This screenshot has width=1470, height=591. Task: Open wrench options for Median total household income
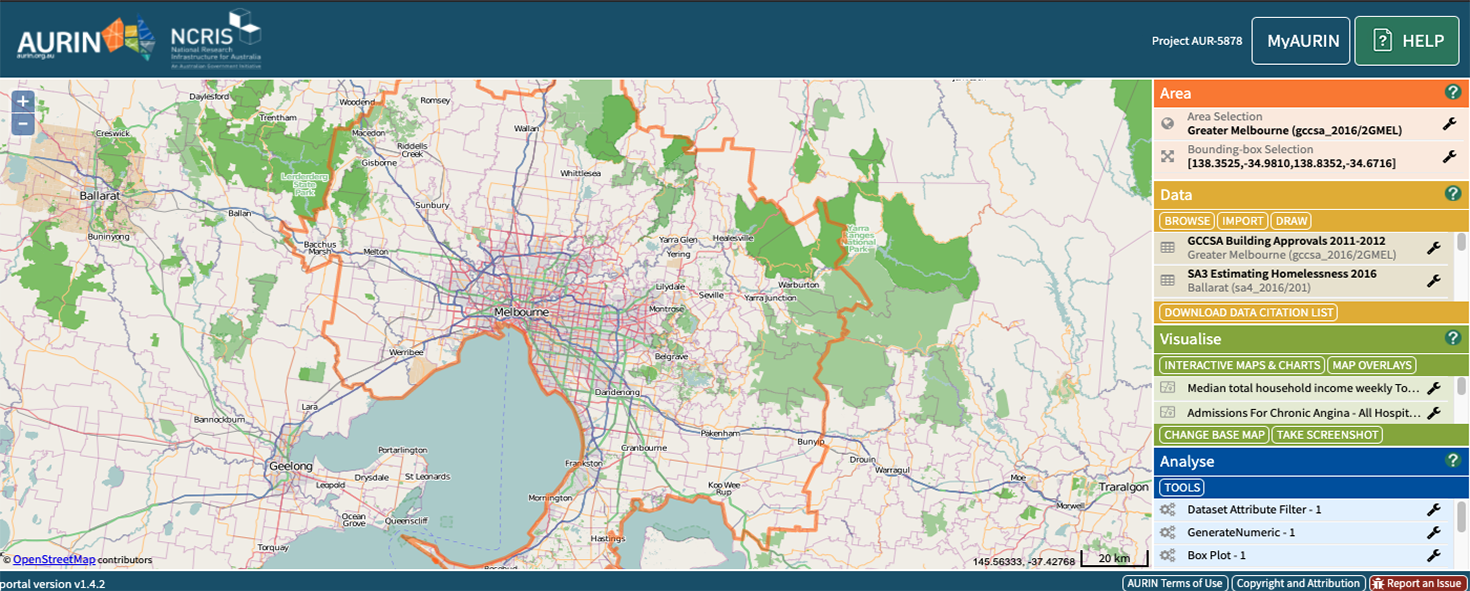(1433, 388)
